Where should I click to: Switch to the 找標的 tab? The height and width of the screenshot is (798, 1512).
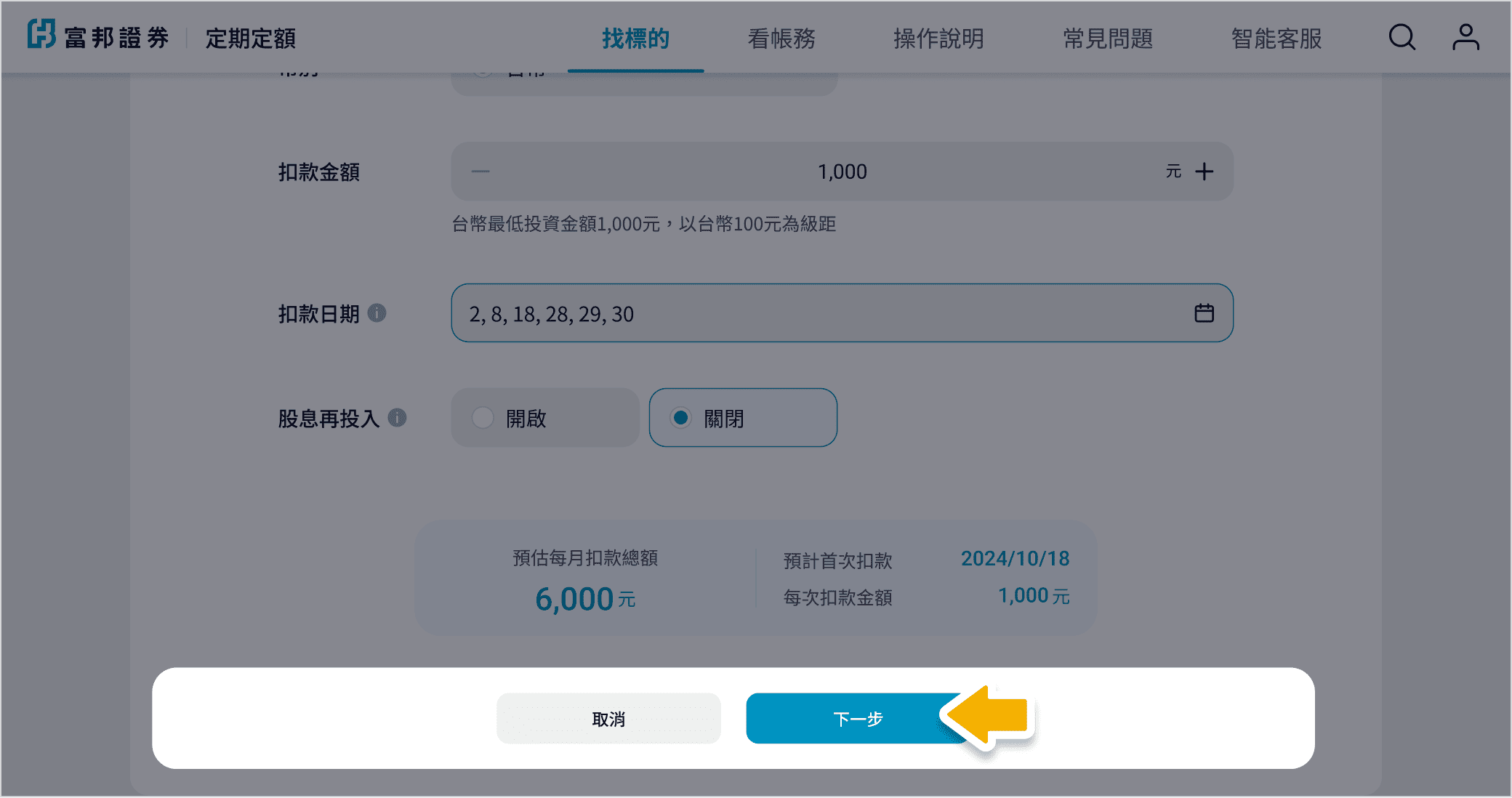pos(635,39)
